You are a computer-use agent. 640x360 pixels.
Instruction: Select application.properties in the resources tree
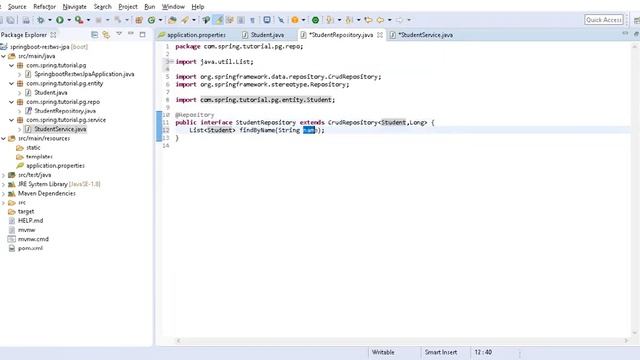(55, 166)
